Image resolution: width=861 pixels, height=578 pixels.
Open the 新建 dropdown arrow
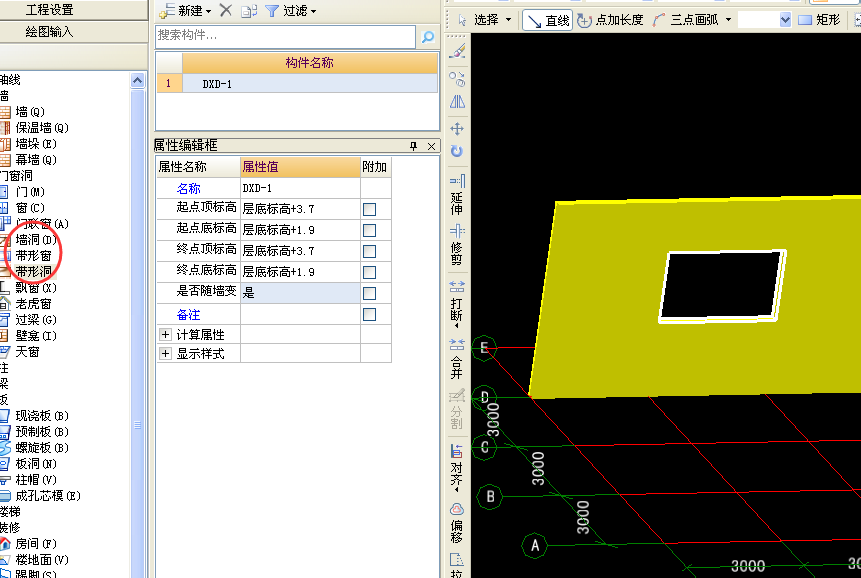209,12
